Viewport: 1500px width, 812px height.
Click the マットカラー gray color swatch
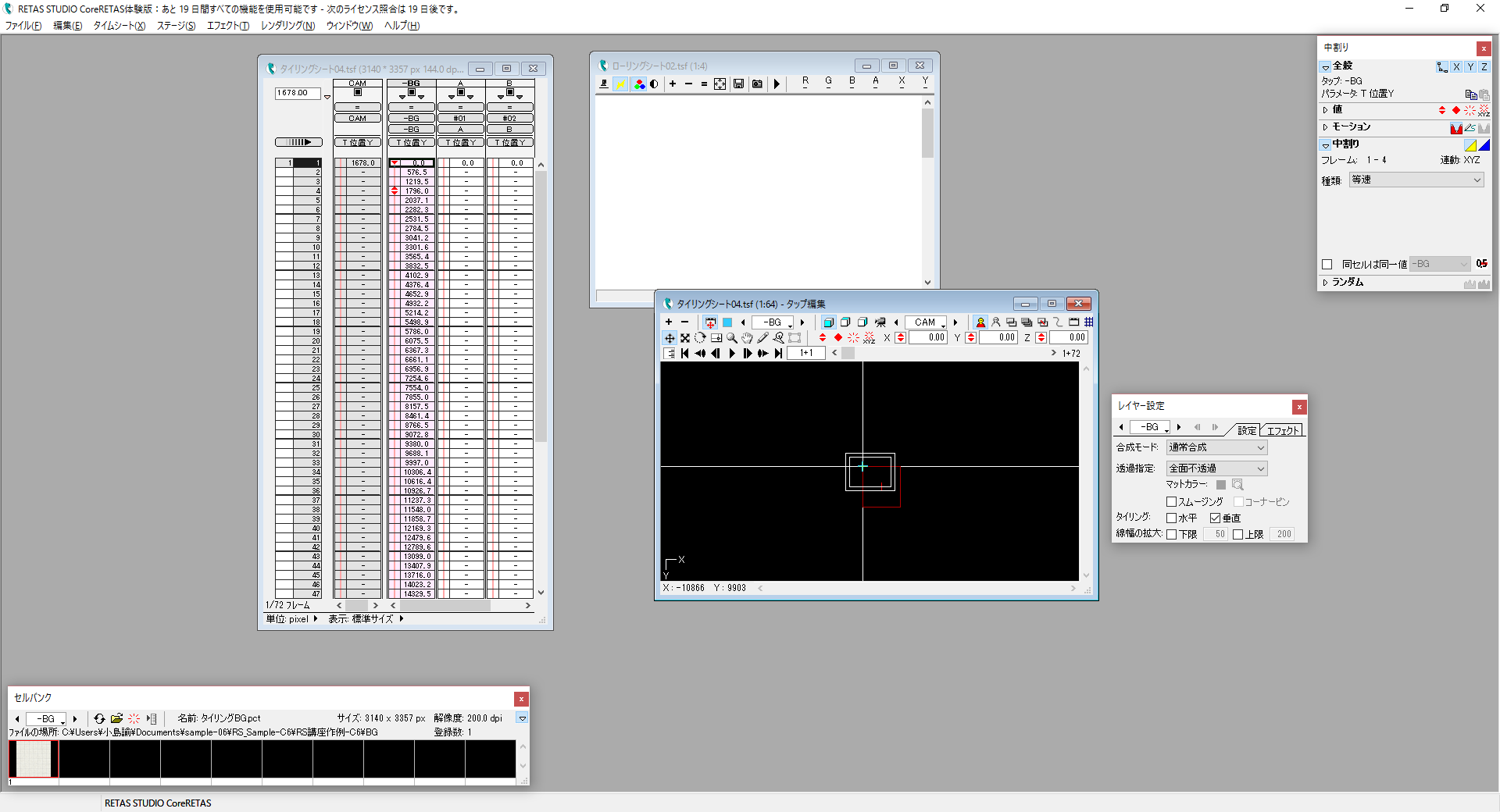pos(1221,485)
